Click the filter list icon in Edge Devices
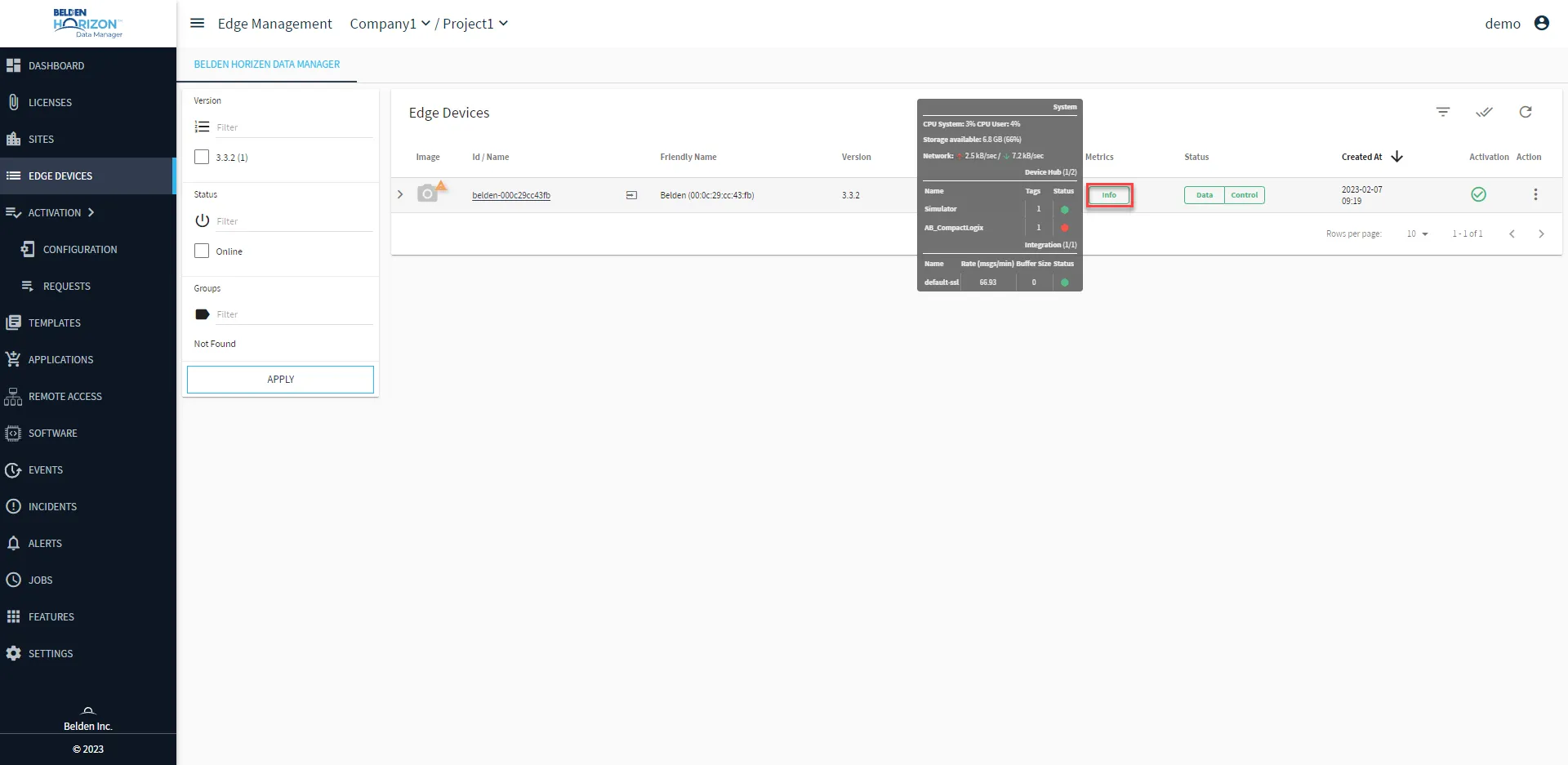1568x765 pixels. pyautogui.click(x=1443, y=112)
